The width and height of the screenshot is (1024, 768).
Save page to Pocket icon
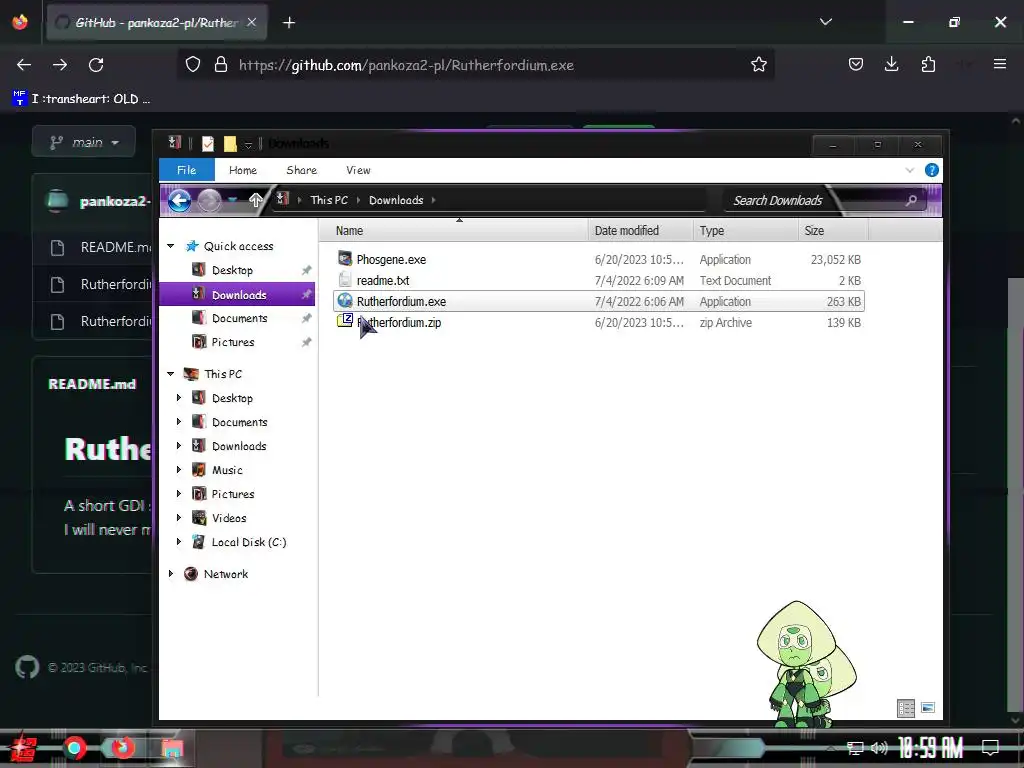click(x=856, y=64)
